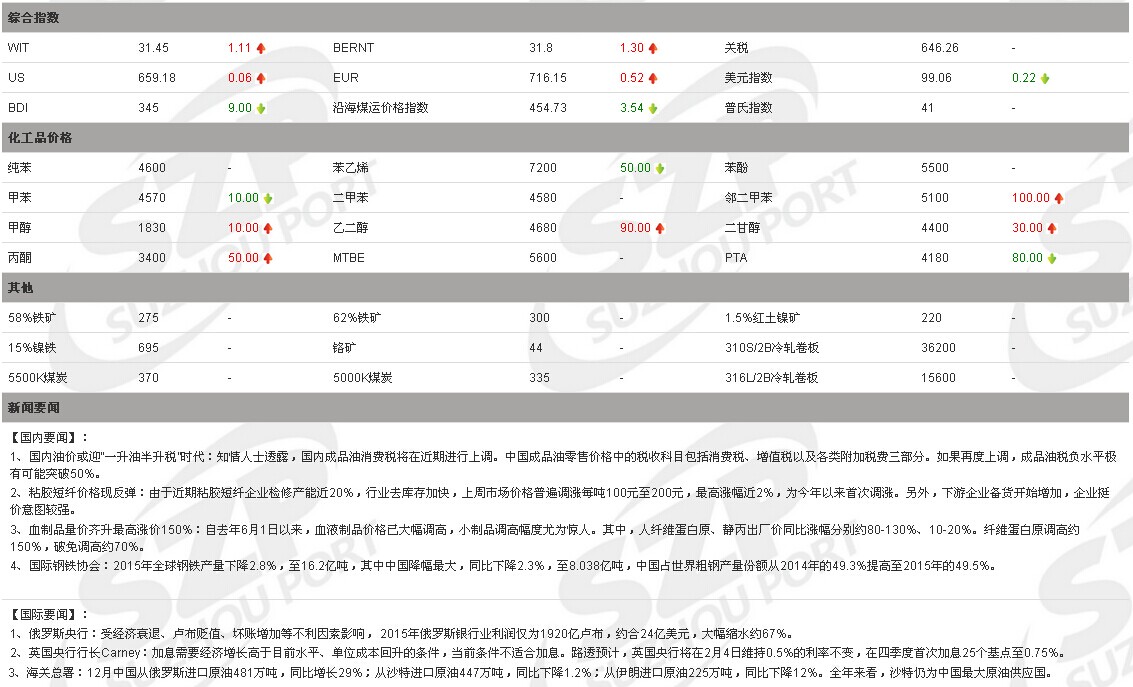1133x687 pixels.
Task: Click the up arrow for 二甘醇 30.00
Action: coord(1052,228)
